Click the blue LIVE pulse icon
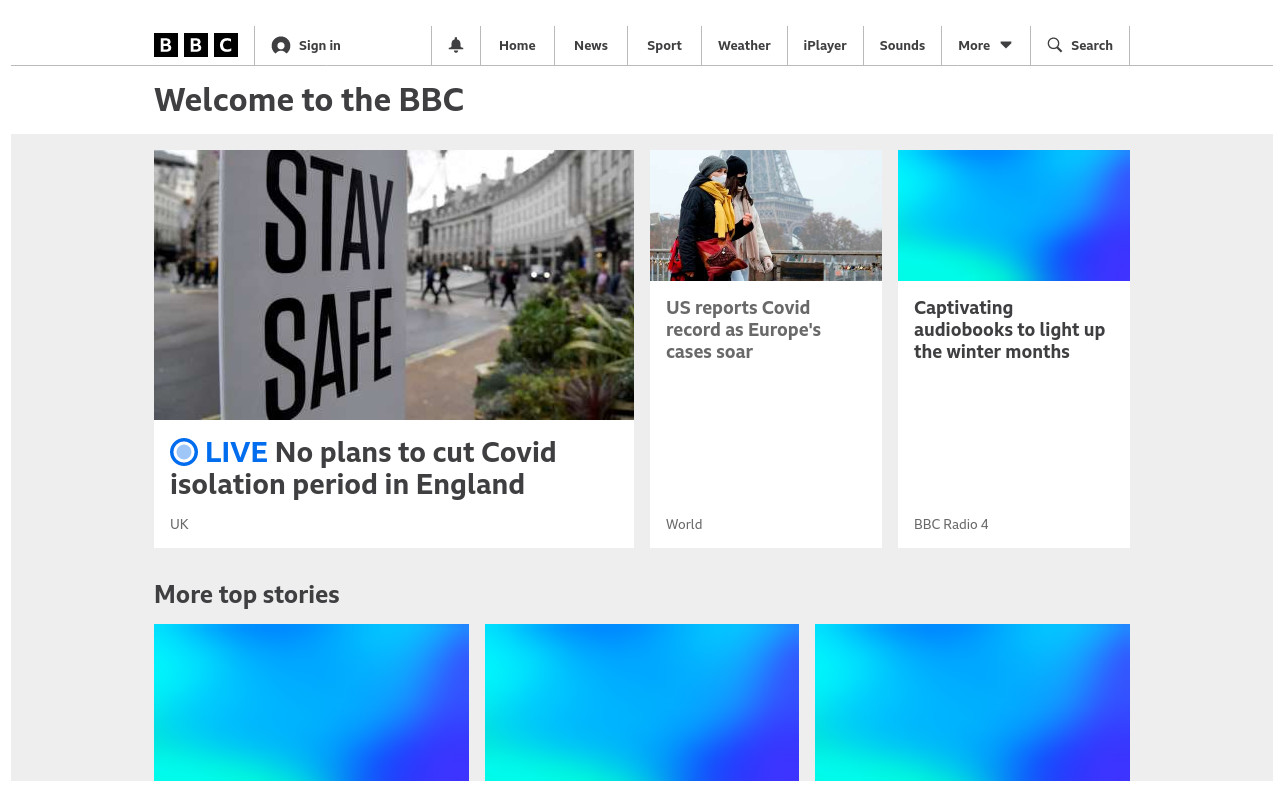1280x800 pixels. pyautogui.click(x=184, y=453)
